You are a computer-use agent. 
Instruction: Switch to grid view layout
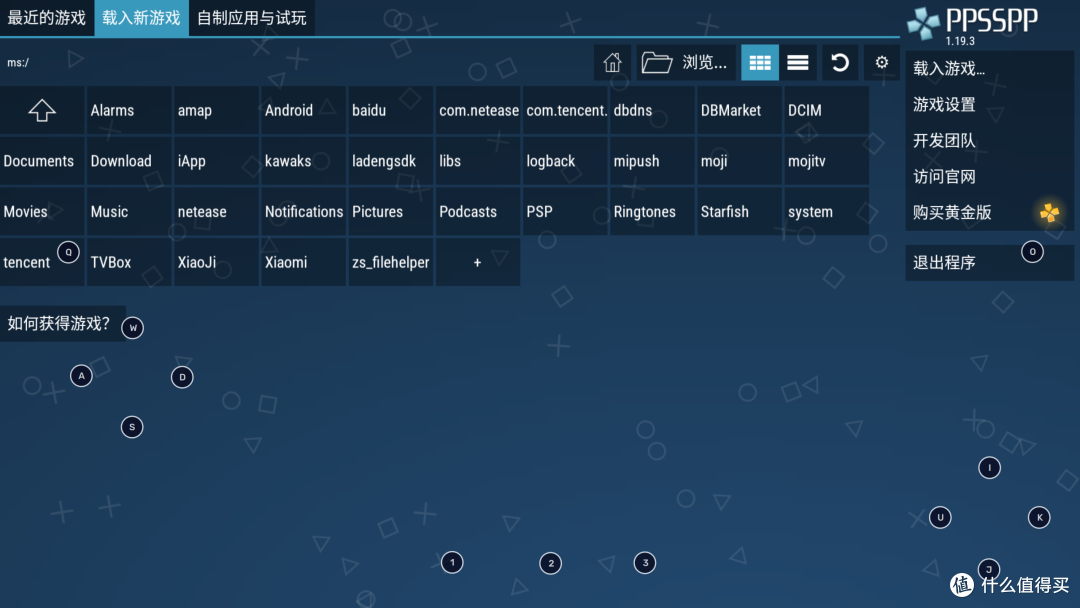(x=760, y=63)
